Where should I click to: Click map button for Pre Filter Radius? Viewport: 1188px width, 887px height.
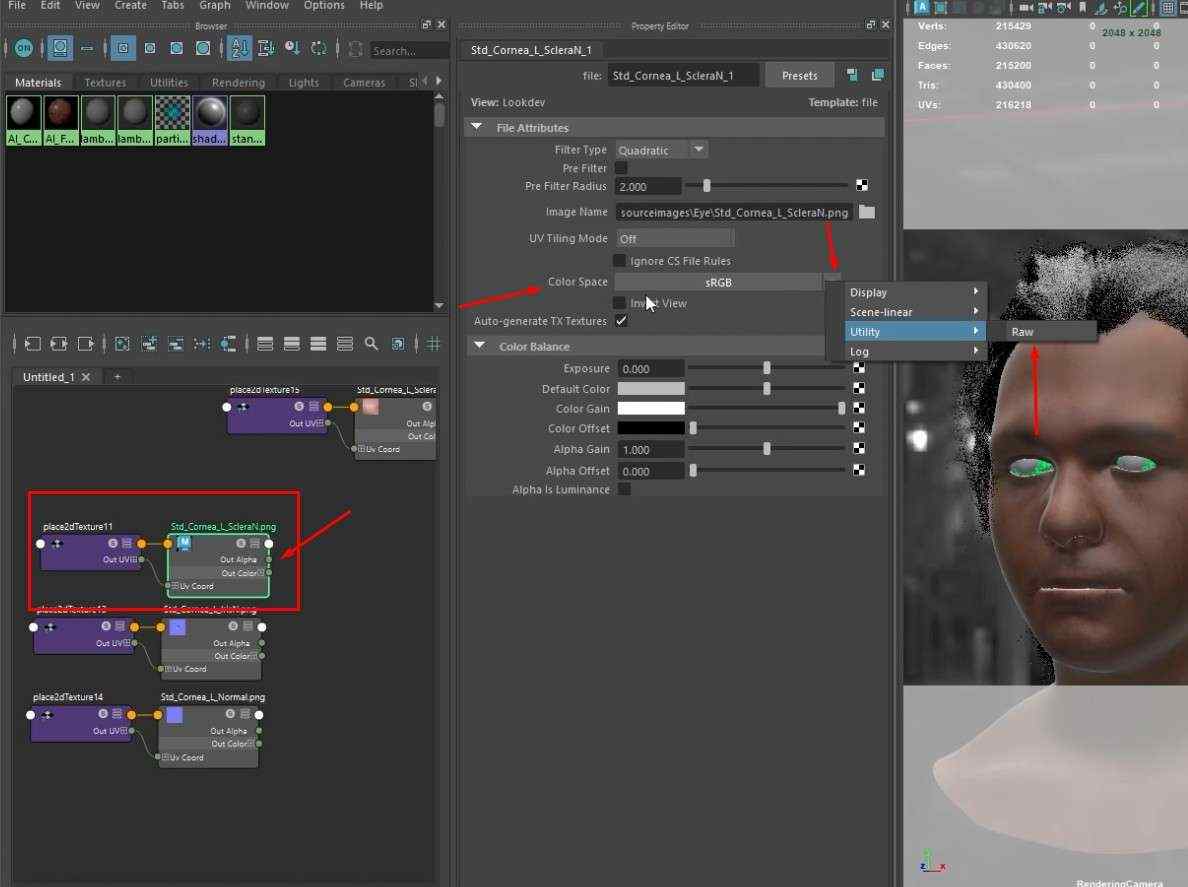[x=861, y=186]
